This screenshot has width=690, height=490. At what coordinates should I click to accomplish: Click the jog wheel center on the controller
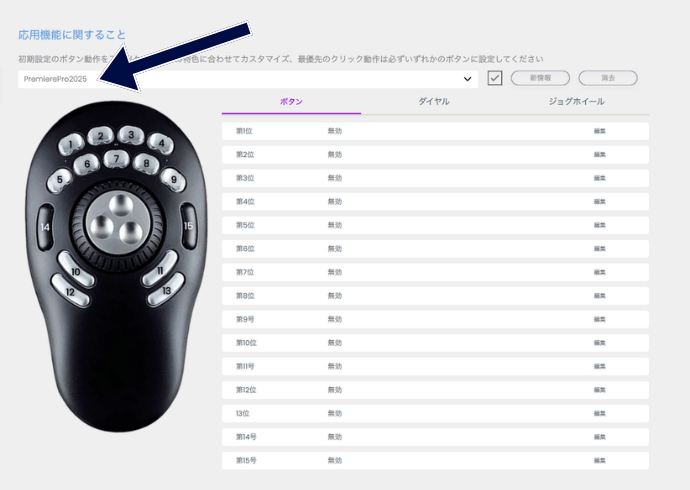116,219
